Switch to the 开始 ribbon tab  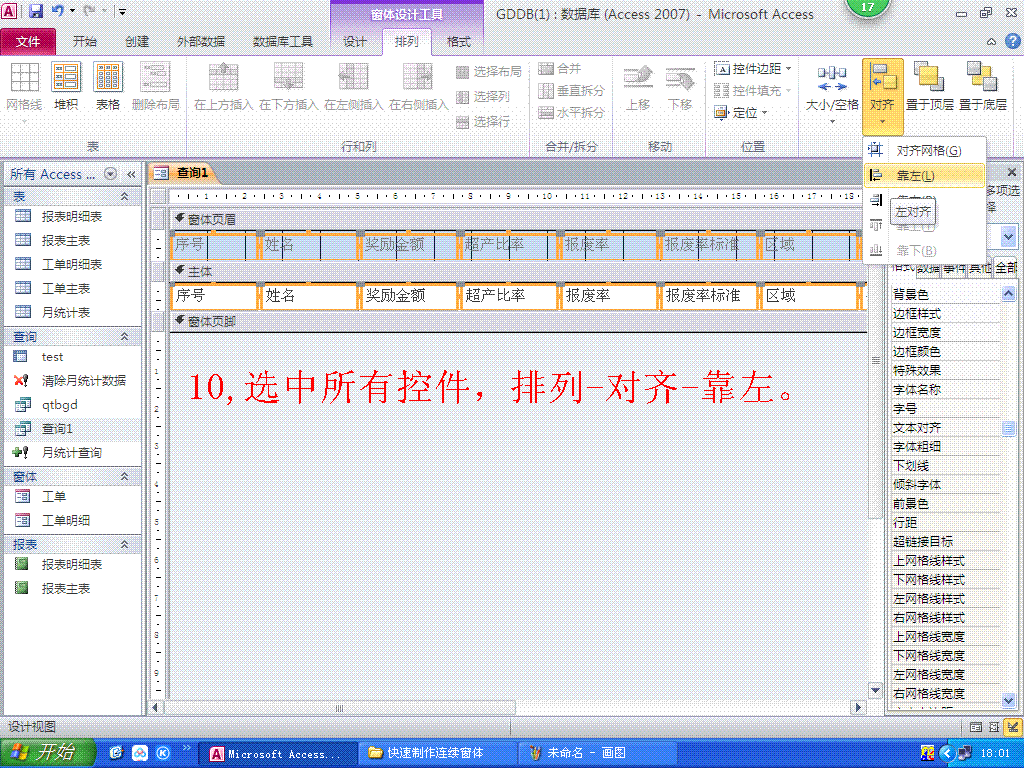click(84, 42)
